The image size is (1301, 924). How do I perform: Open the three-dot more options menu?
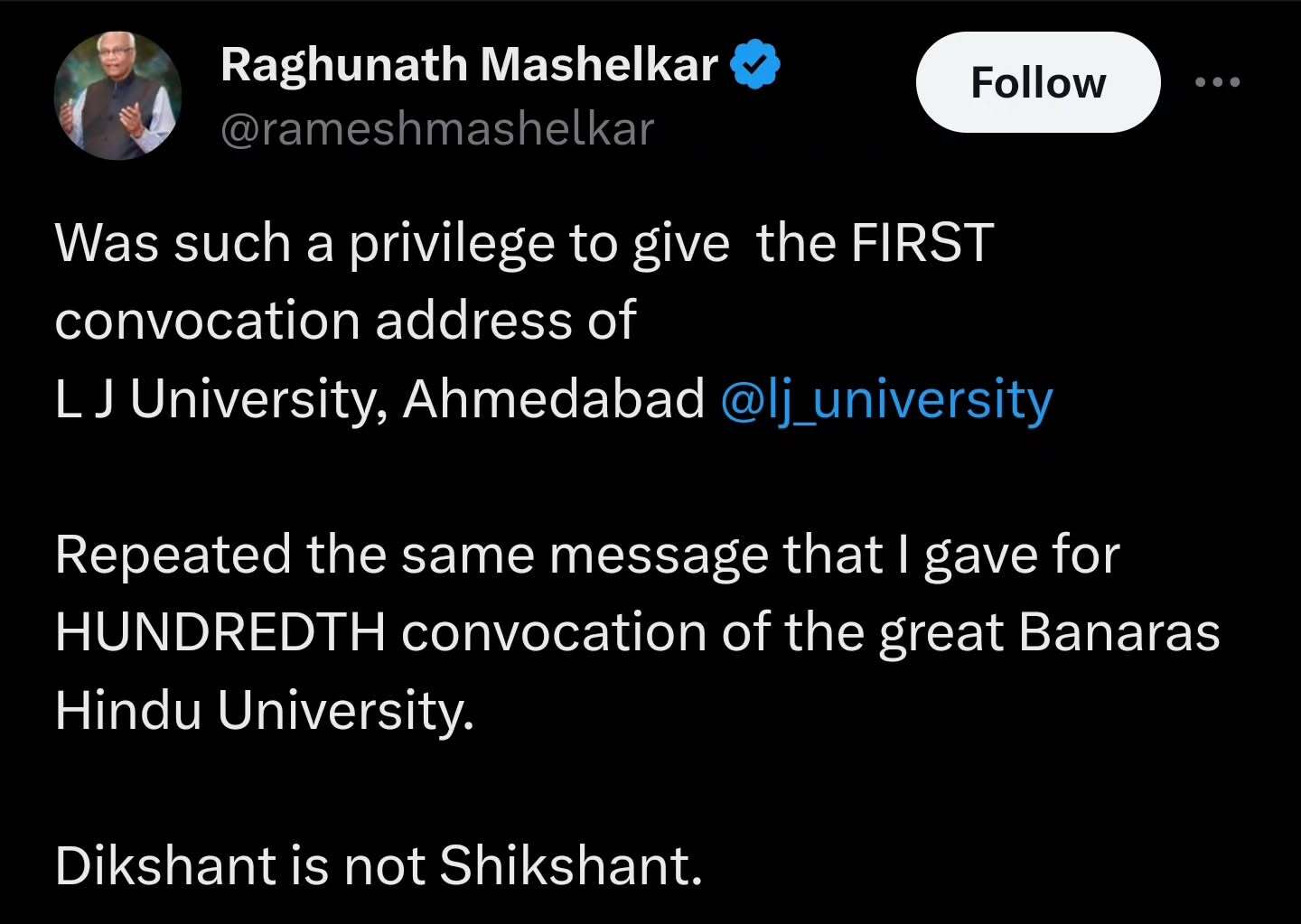point(1217,82)
